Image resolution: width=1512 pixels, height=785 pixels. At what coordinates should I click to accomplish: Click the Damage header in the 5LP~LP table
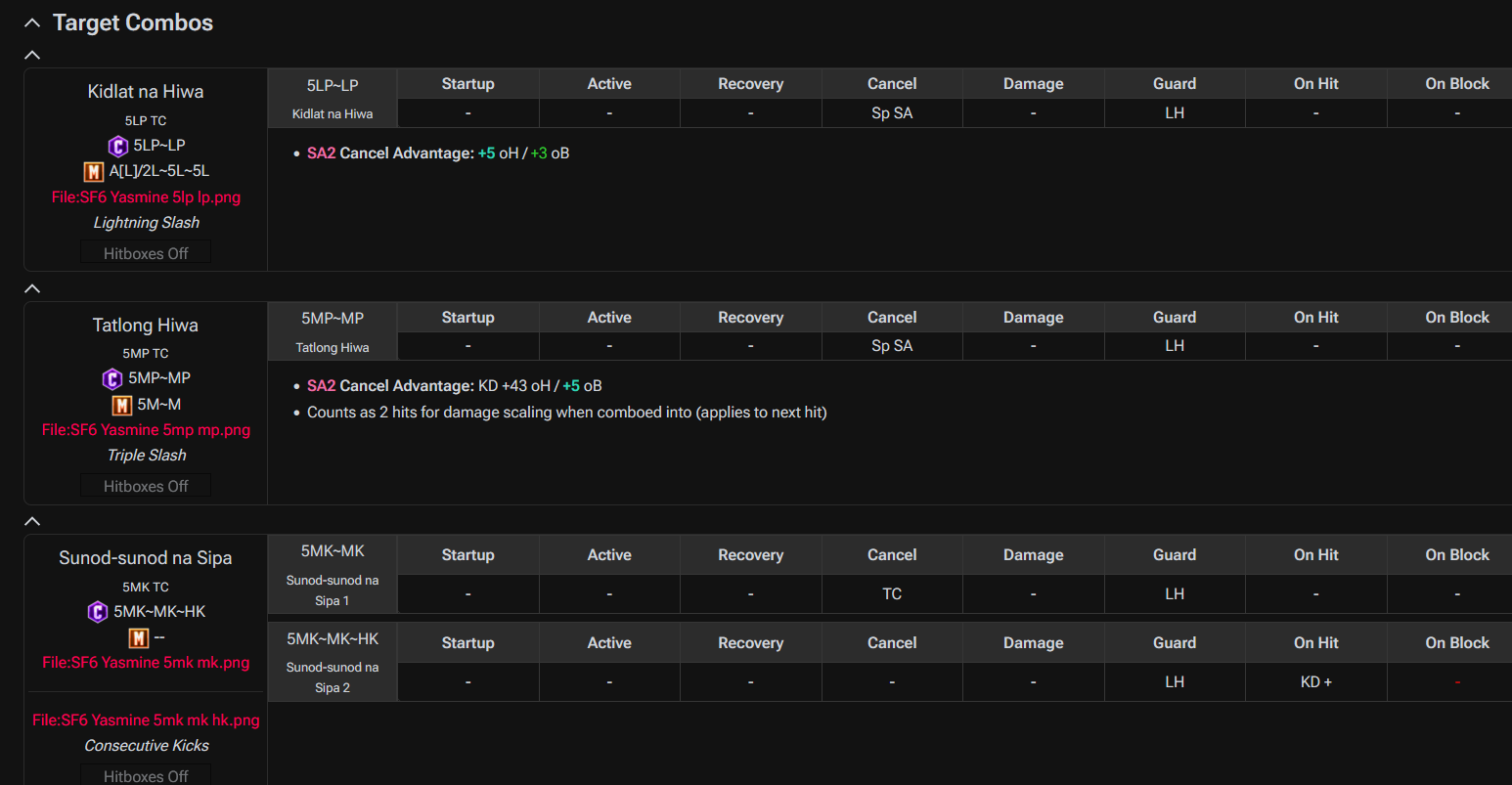(1034, 84)
